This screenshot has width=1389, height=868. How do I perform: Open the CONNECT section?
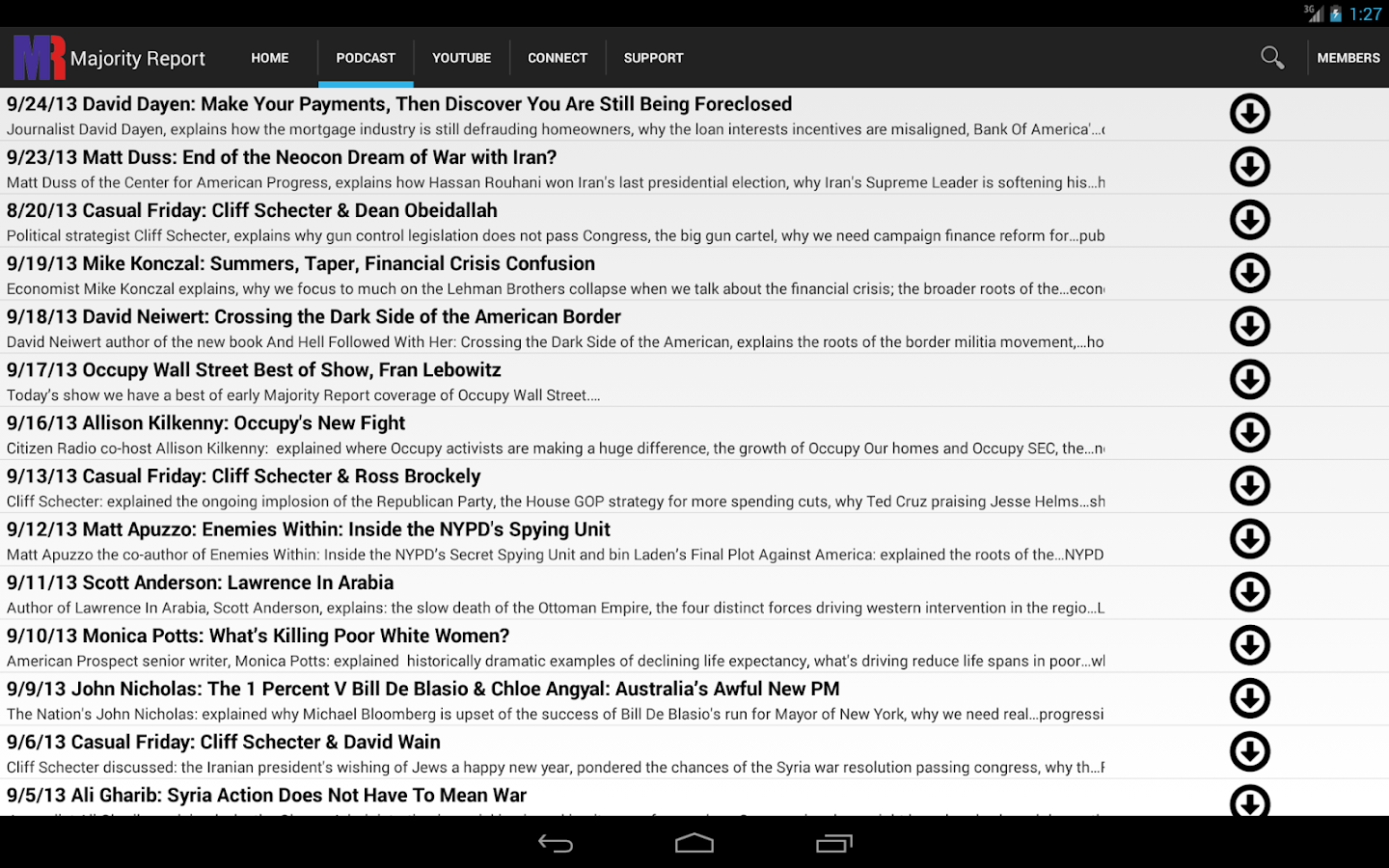coord(557,57)
